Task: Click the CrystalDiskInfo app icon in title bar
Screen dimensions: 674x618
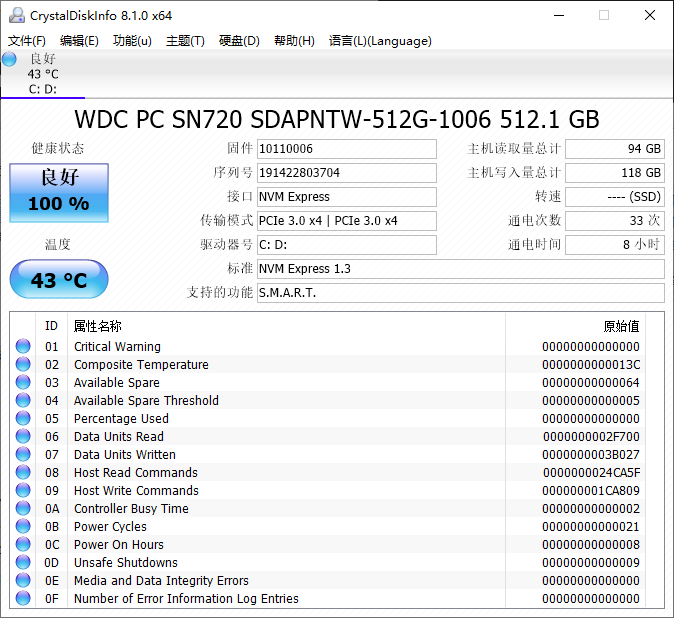Action: (17, 15)
